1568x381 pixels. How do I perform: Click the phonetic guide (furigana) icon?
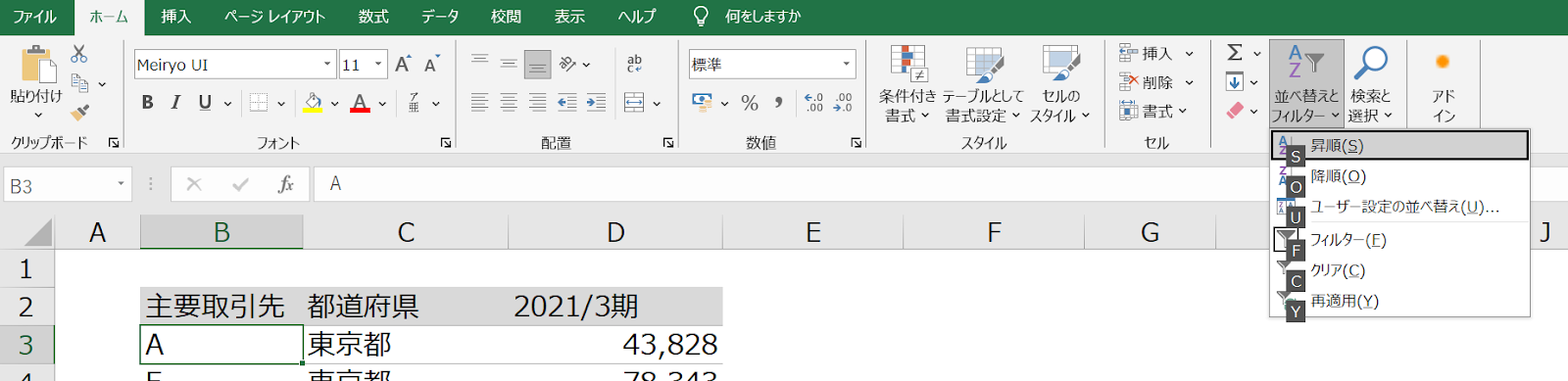coord(415,103)
